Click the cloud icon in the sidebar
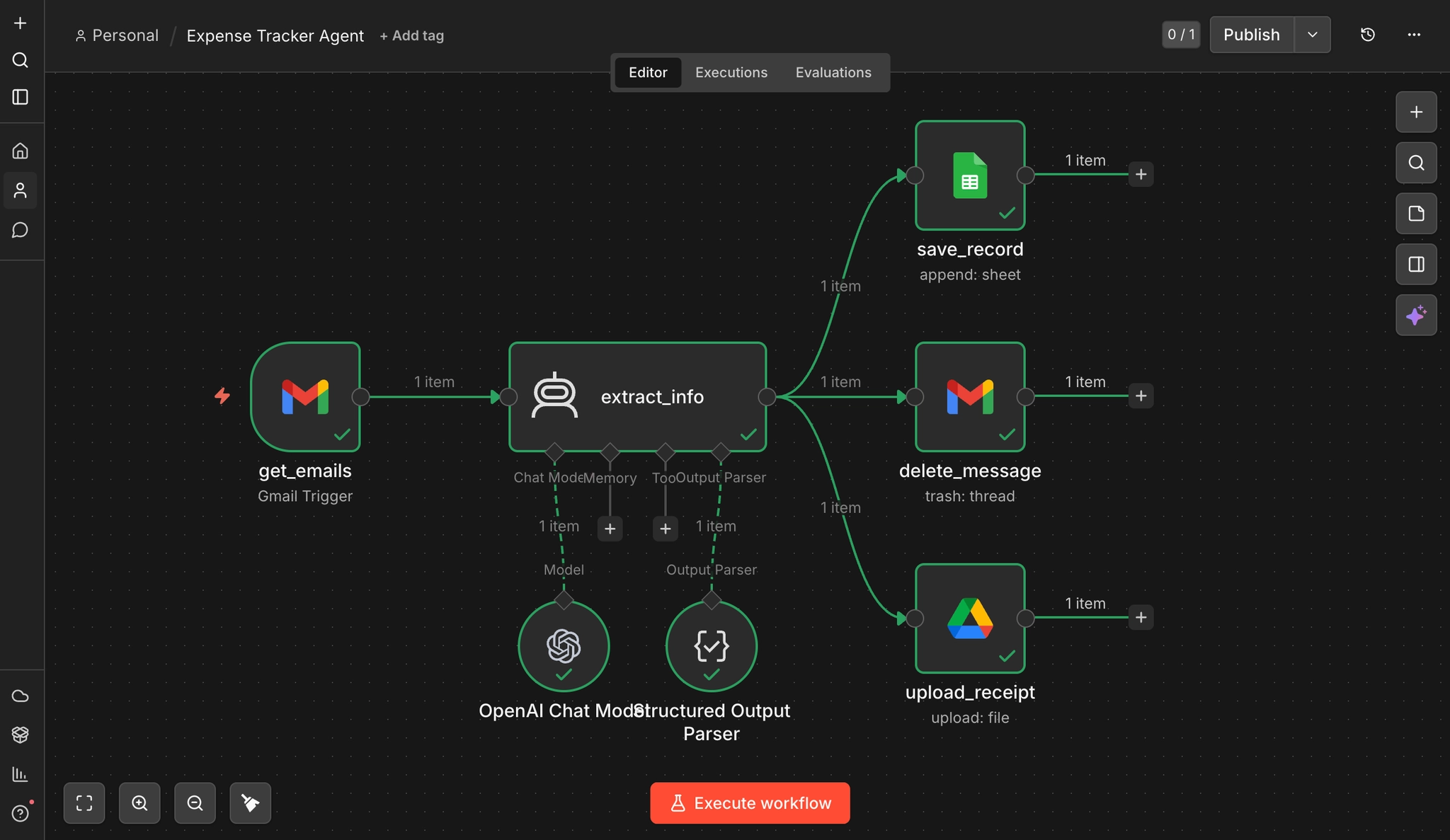 (21, 696)
